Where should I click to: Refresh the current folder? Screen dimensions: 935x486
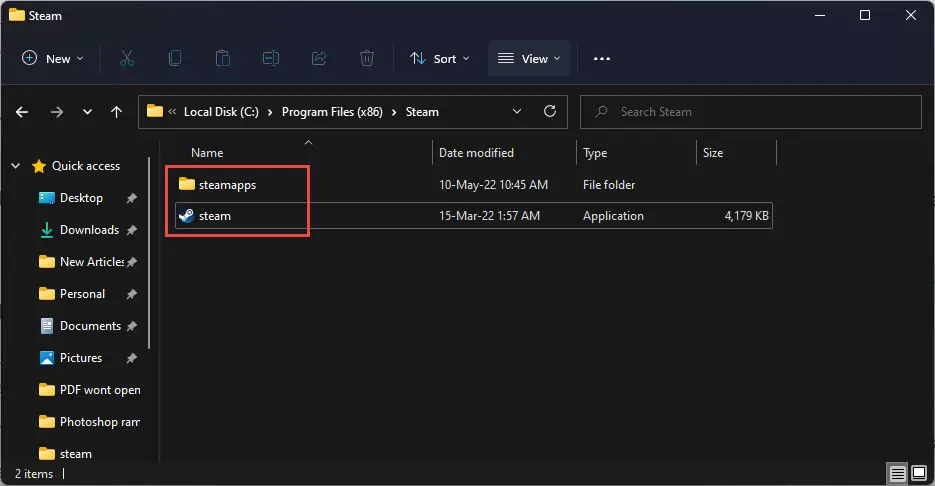[550, 112]
